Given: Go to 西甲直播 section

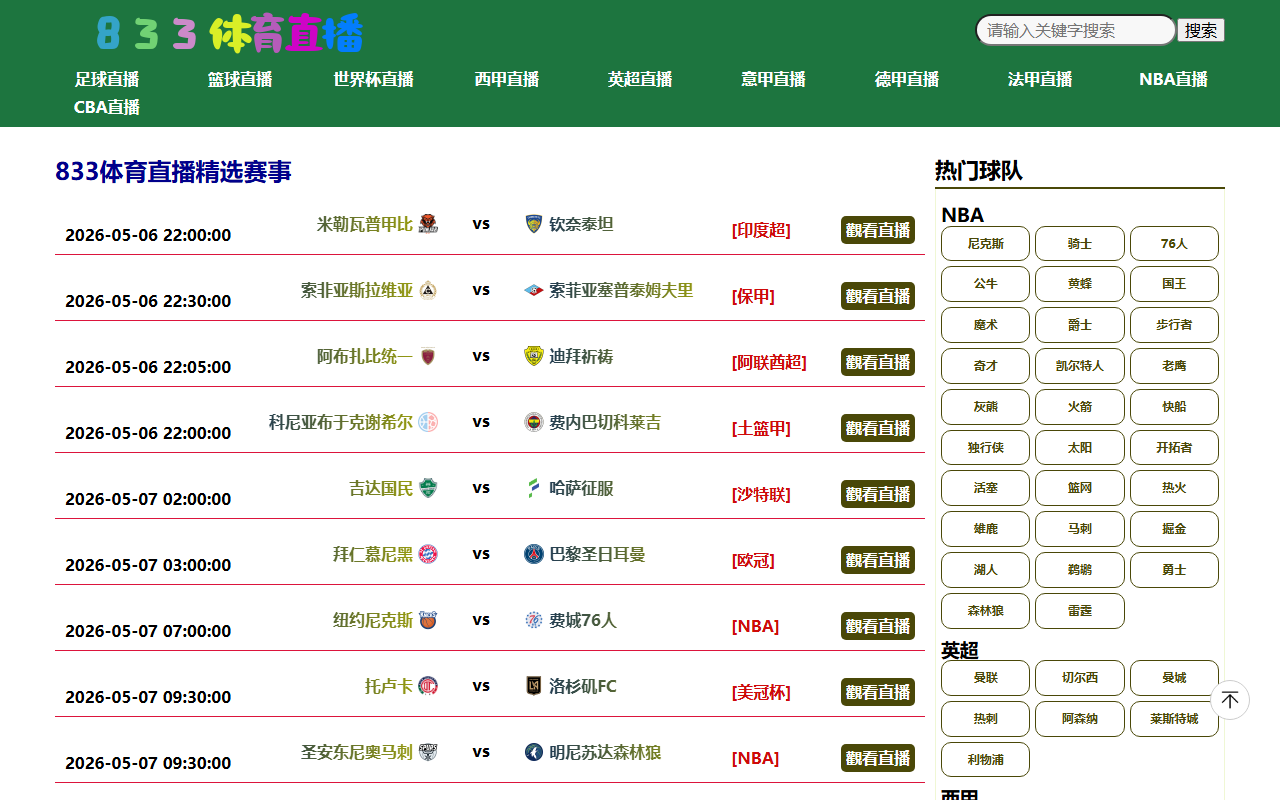Looking at the screenshot, I should 507,79.
